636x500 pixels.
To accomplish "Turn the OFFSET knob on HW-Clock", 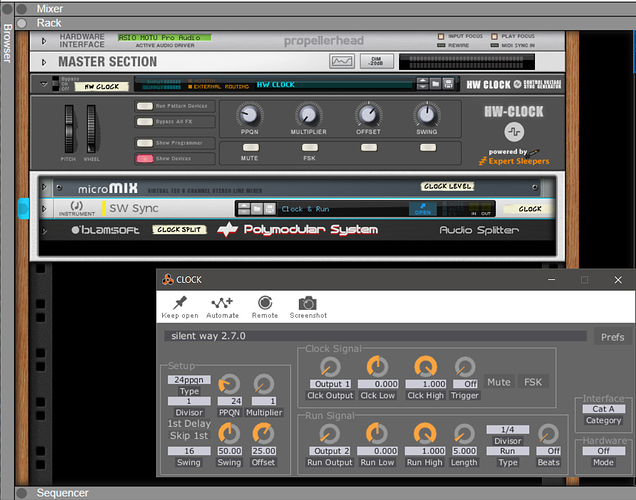I will click(368, 115).
